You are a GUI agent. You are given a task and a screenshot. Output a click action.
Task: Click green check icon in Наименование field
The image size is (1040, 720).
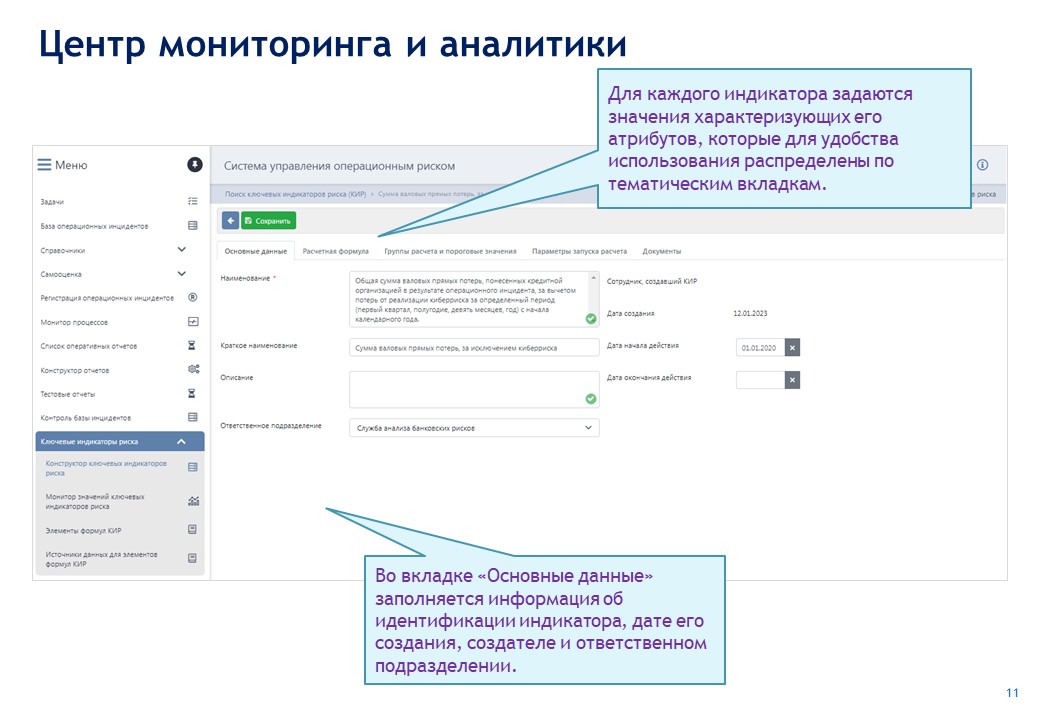(591, 319)
